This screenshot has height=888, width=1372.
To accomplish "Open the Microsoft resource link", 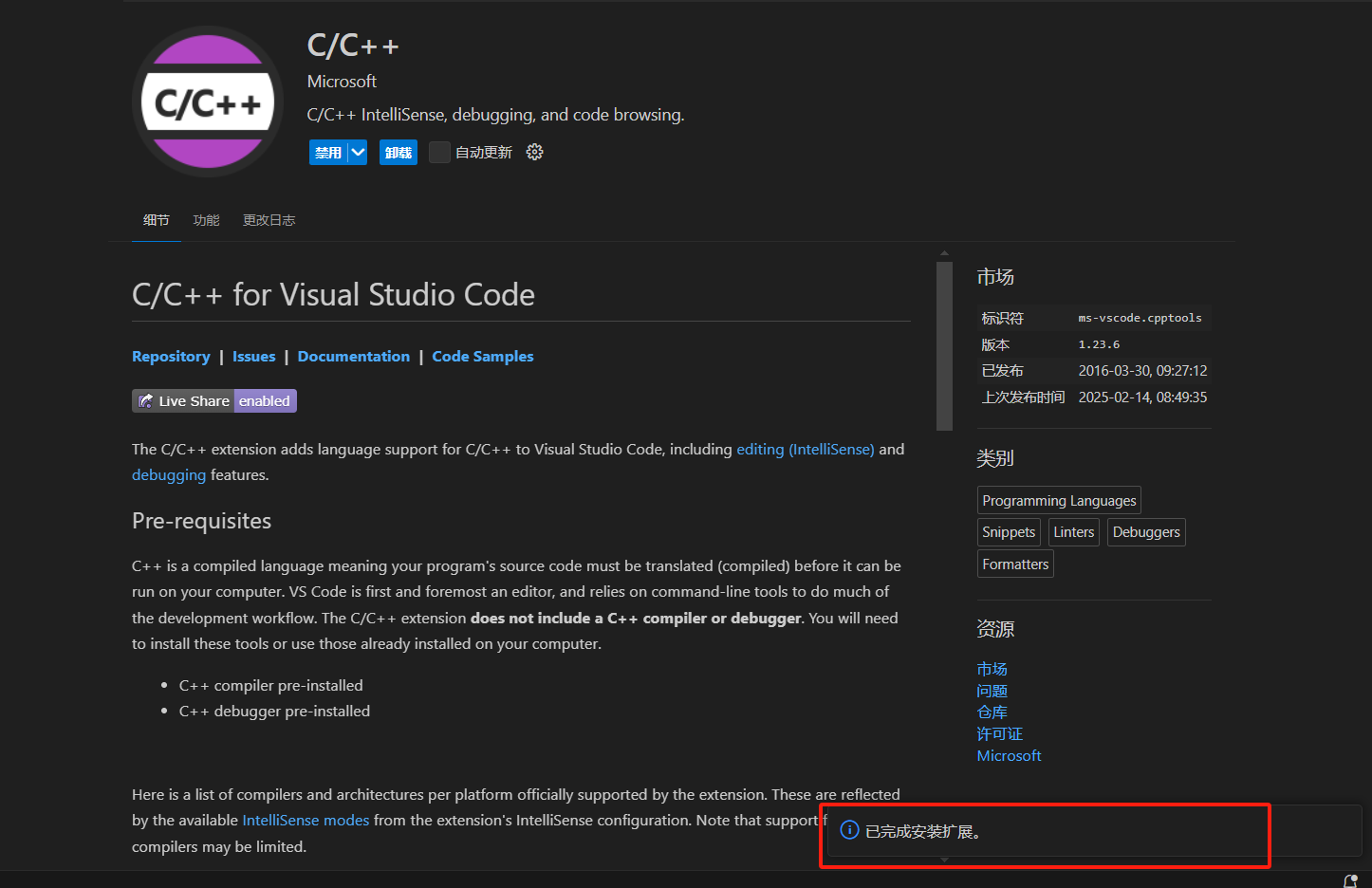I will point(1010,756).
